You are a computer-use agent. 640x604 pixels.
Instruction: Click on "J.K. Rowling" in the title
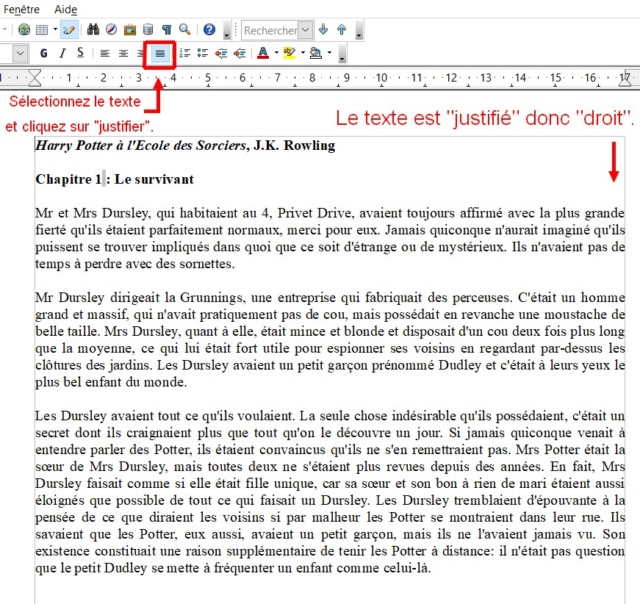tap(294, 145)
